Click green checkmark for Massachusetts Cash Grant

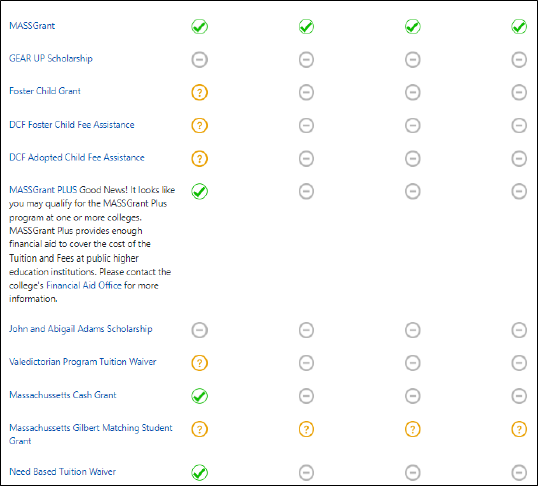click(x=199, y=396)
